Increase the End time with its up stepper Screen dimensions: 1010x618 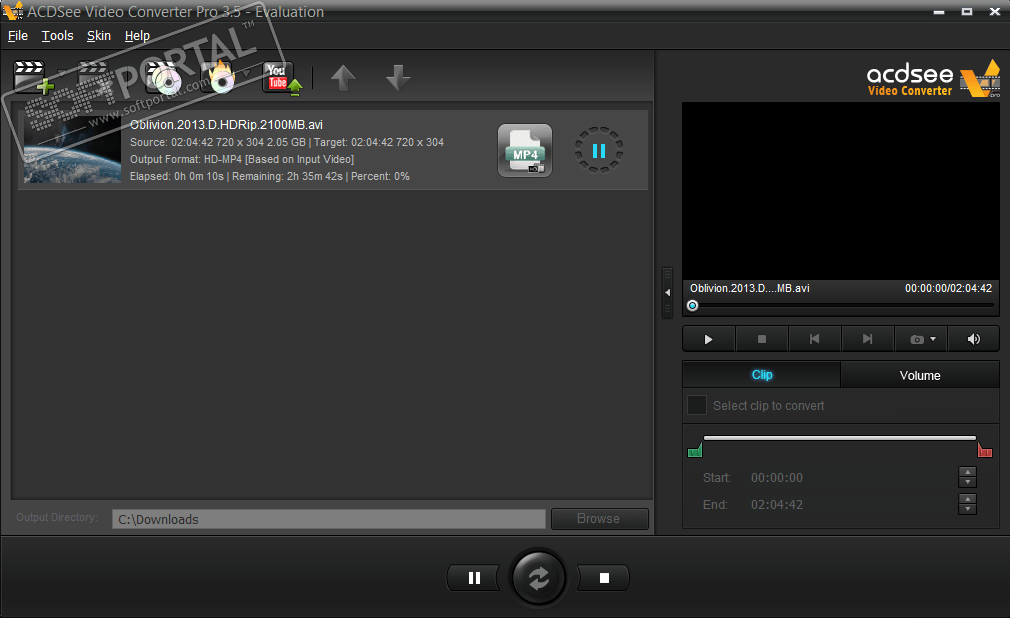(x=967, y=499)
